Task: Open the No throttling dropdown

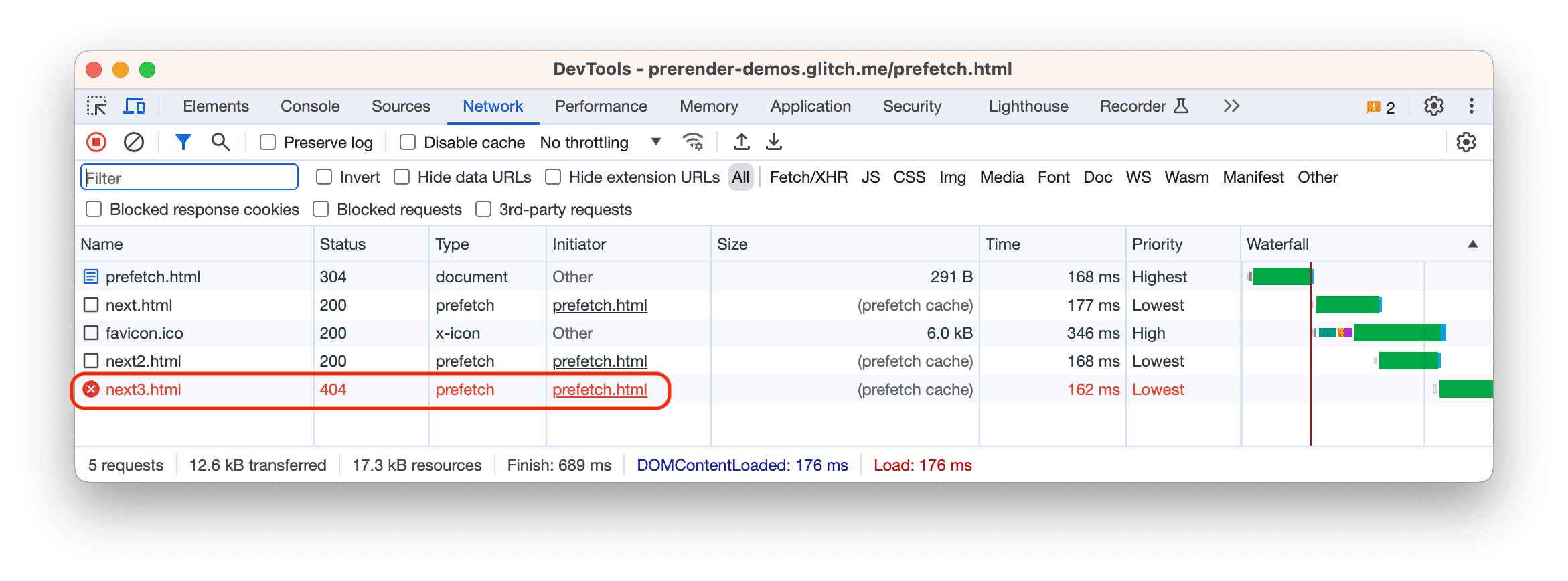Action: (x=600, y=142)
